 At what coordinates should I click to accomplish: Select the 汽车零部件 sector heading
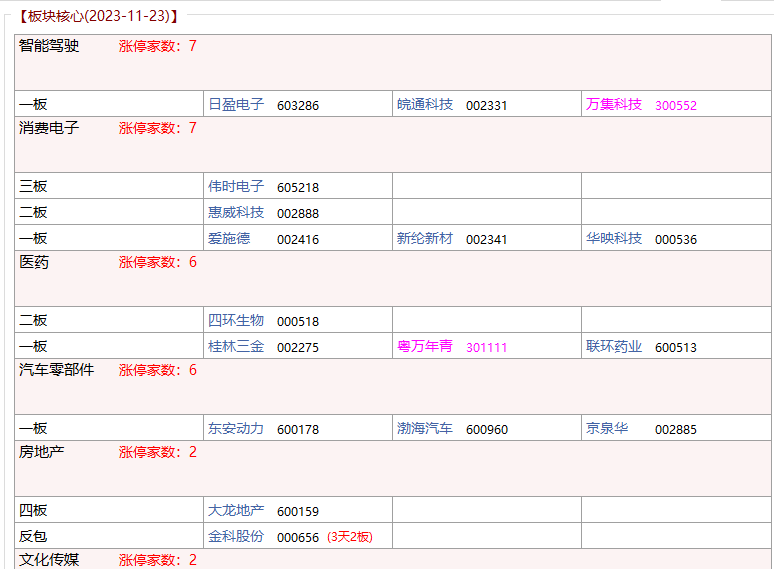[x=56, y=370]
